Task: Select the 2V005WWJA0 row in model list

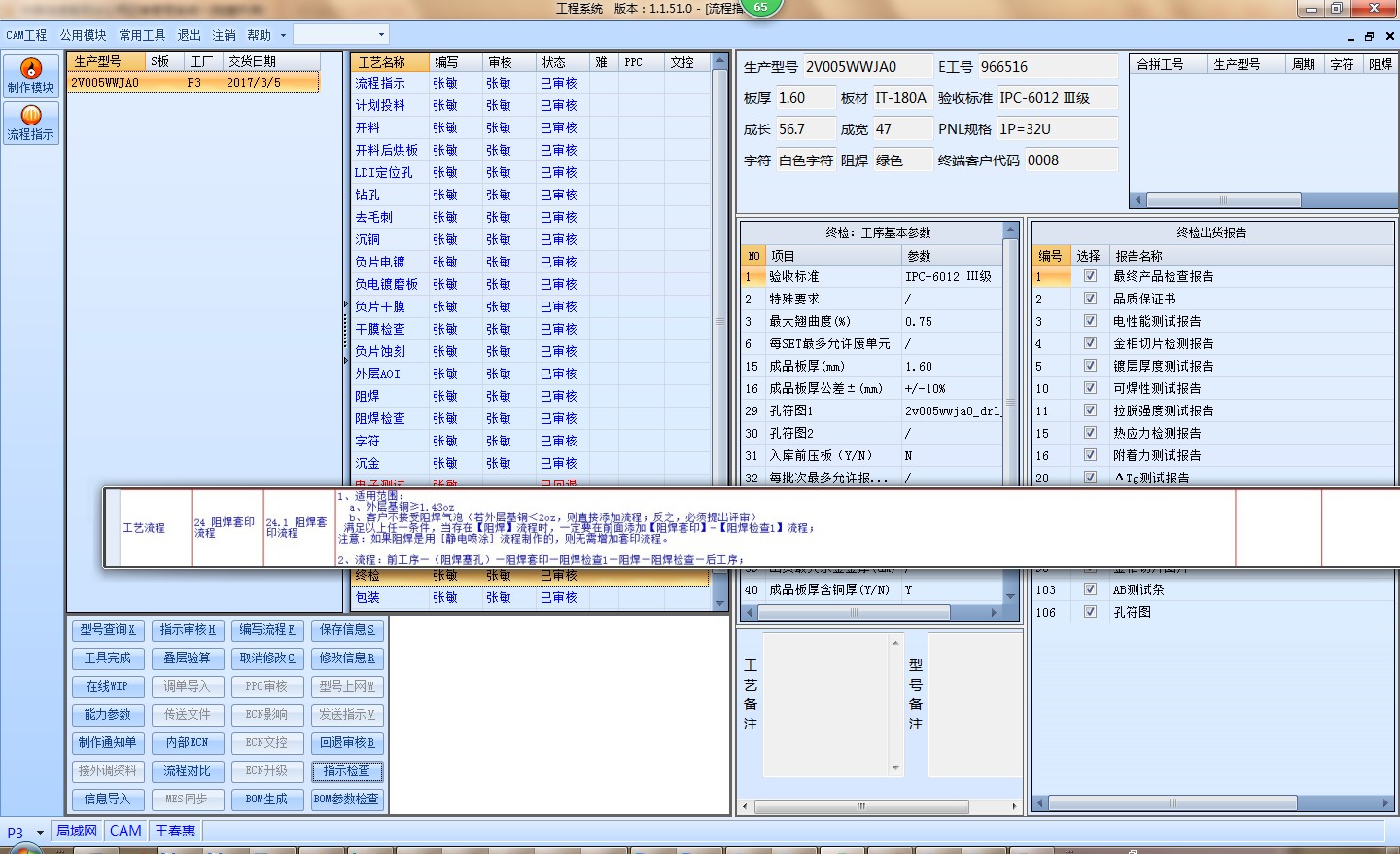Action: coord(192,83)
